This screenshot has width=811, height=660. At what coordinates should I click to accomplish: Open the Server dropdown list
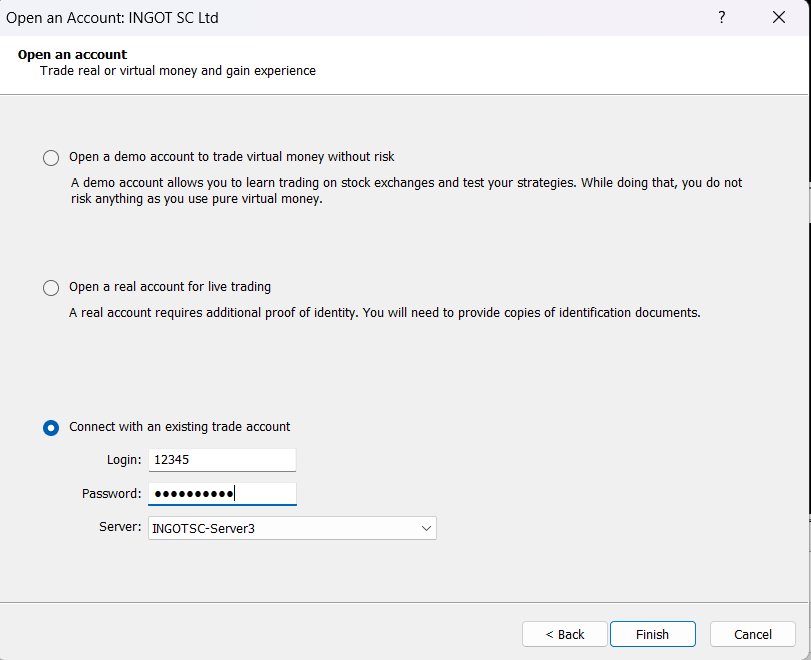[292, 528]
